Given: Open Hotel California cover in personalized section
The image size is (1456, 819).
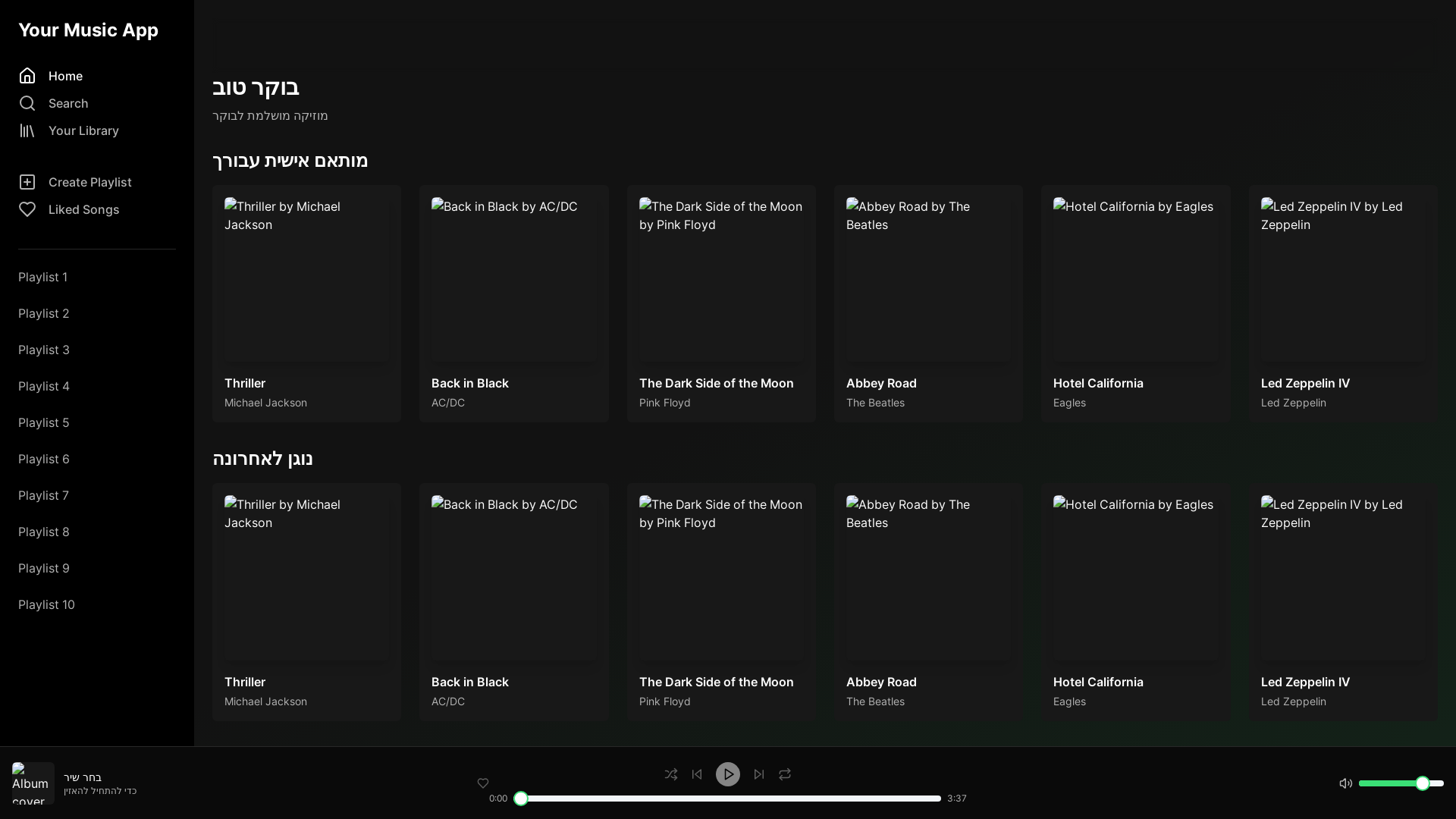Looking at the screenshot, I should pos(1135,279).
